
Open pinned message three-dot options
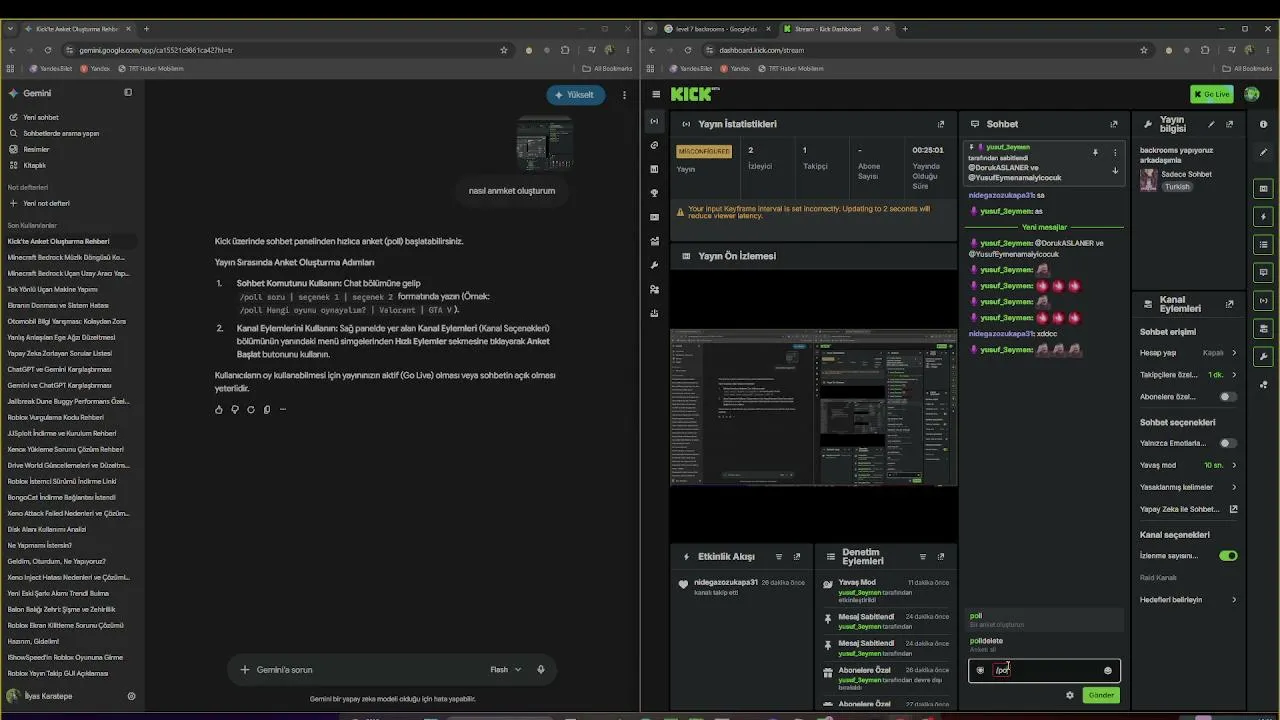pos(1115,153)
